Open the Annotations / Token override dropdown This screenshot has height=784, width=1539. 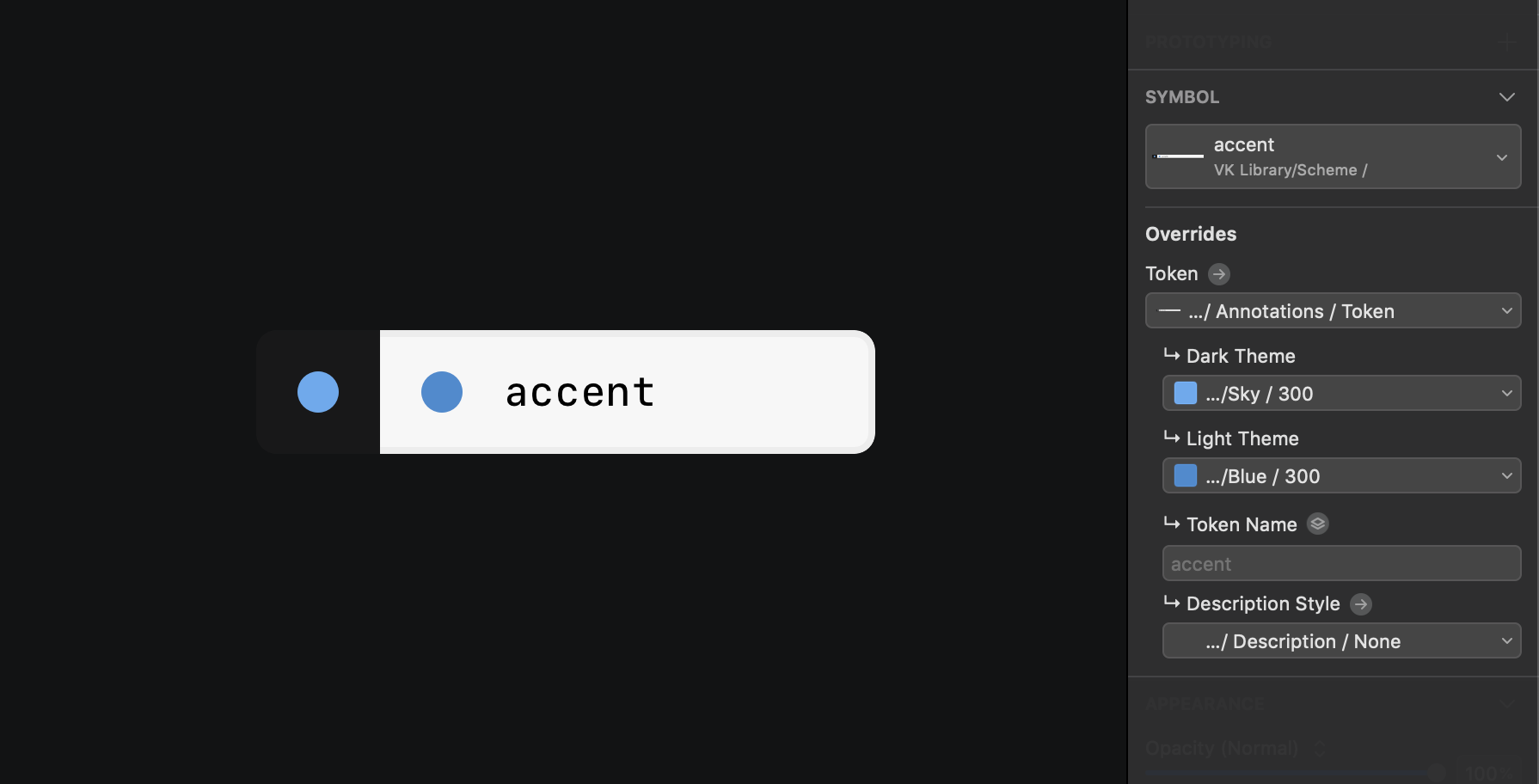[x=1333, y=311]
